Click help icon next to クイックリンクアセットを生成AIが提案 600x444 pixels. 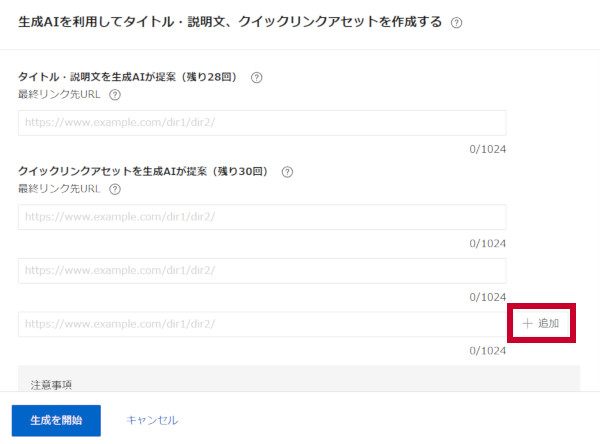pyautogui.click(x=287, y=172)
